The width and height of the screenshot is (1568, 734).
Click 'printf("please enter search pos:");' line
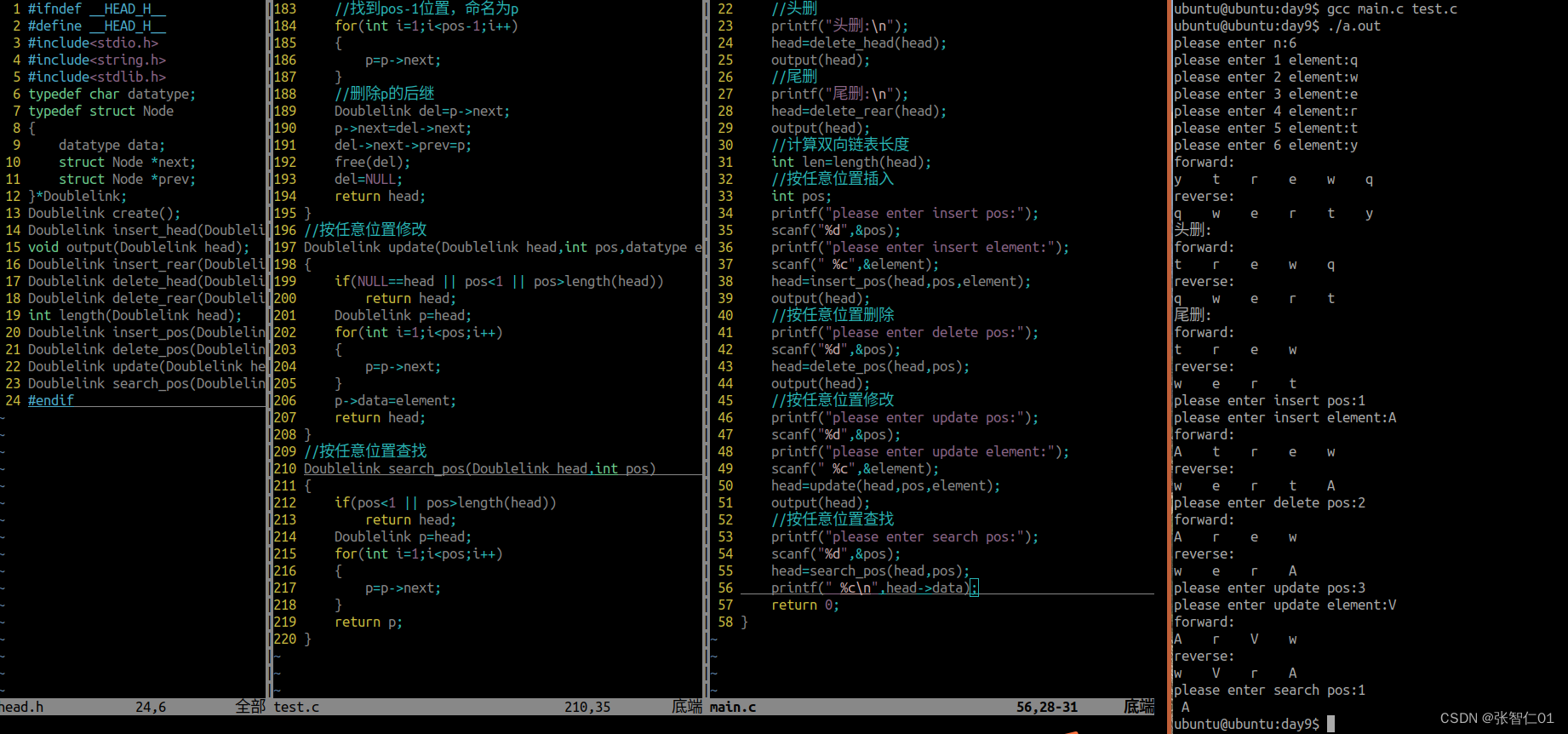[905, 536]
